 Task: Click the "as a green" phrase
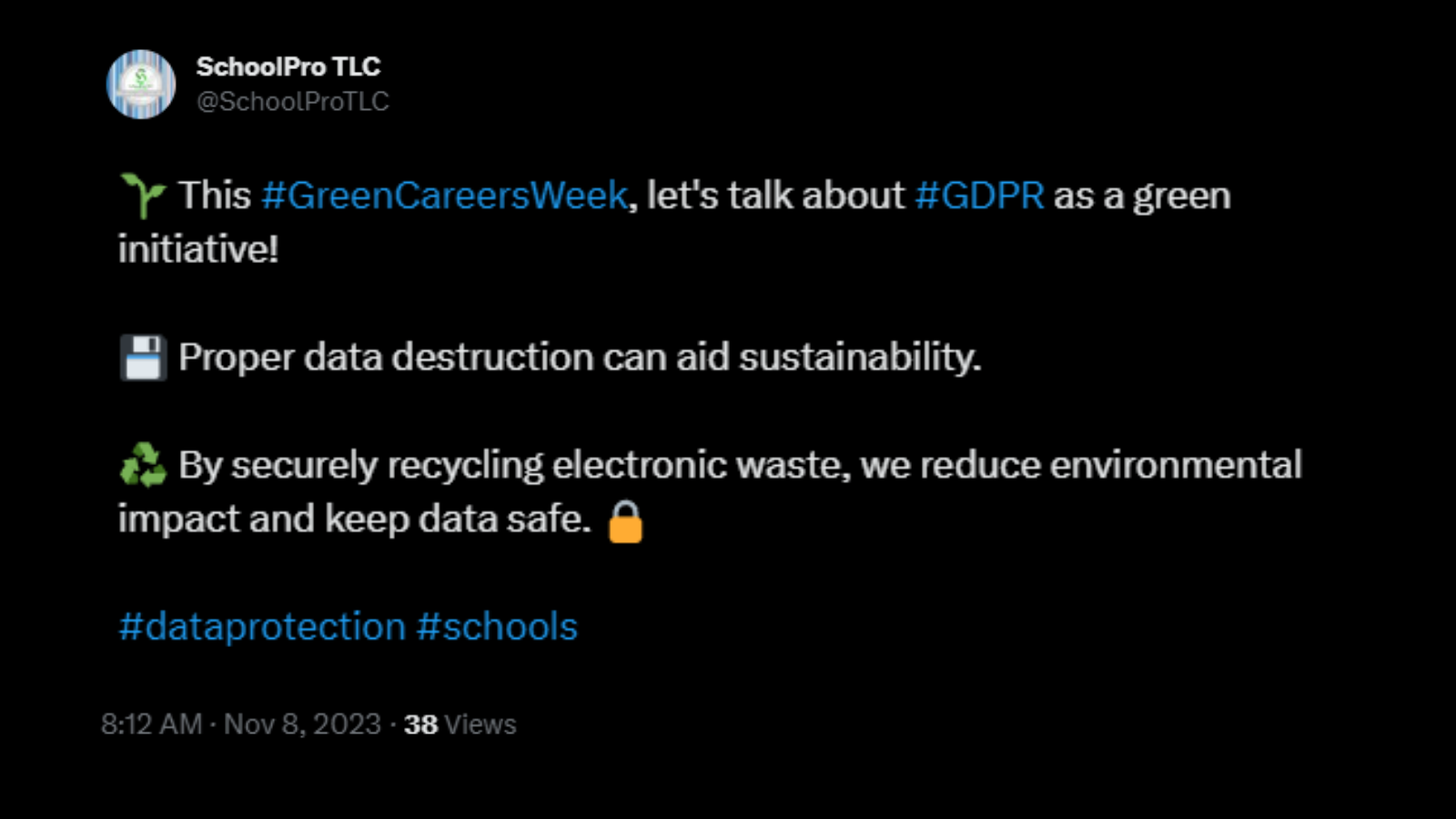(1142, 196)
